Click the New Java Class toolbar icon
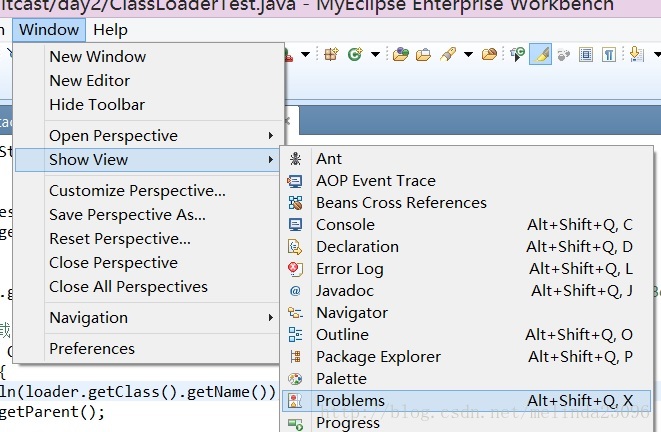661x432 pixels. [355, 54]
